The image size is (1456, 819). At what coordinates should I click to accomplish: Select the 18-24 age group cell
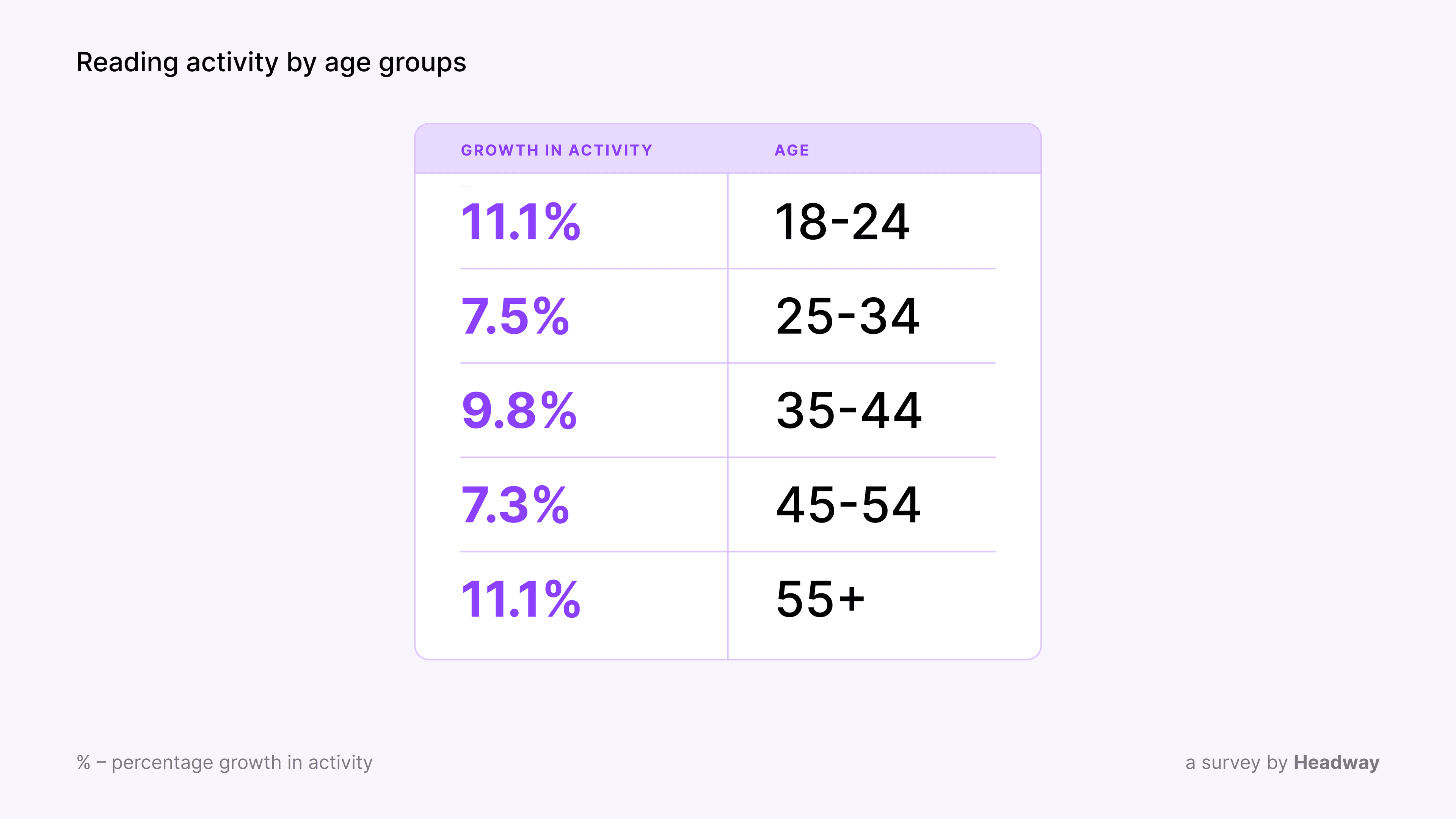click(x=842, y=222)
